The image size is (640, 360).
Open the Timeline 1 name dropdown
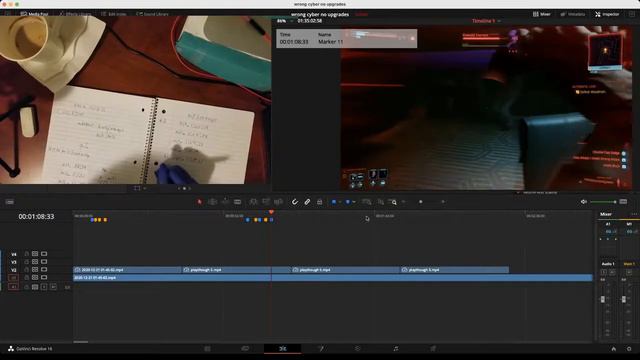(x=486, y=21)
